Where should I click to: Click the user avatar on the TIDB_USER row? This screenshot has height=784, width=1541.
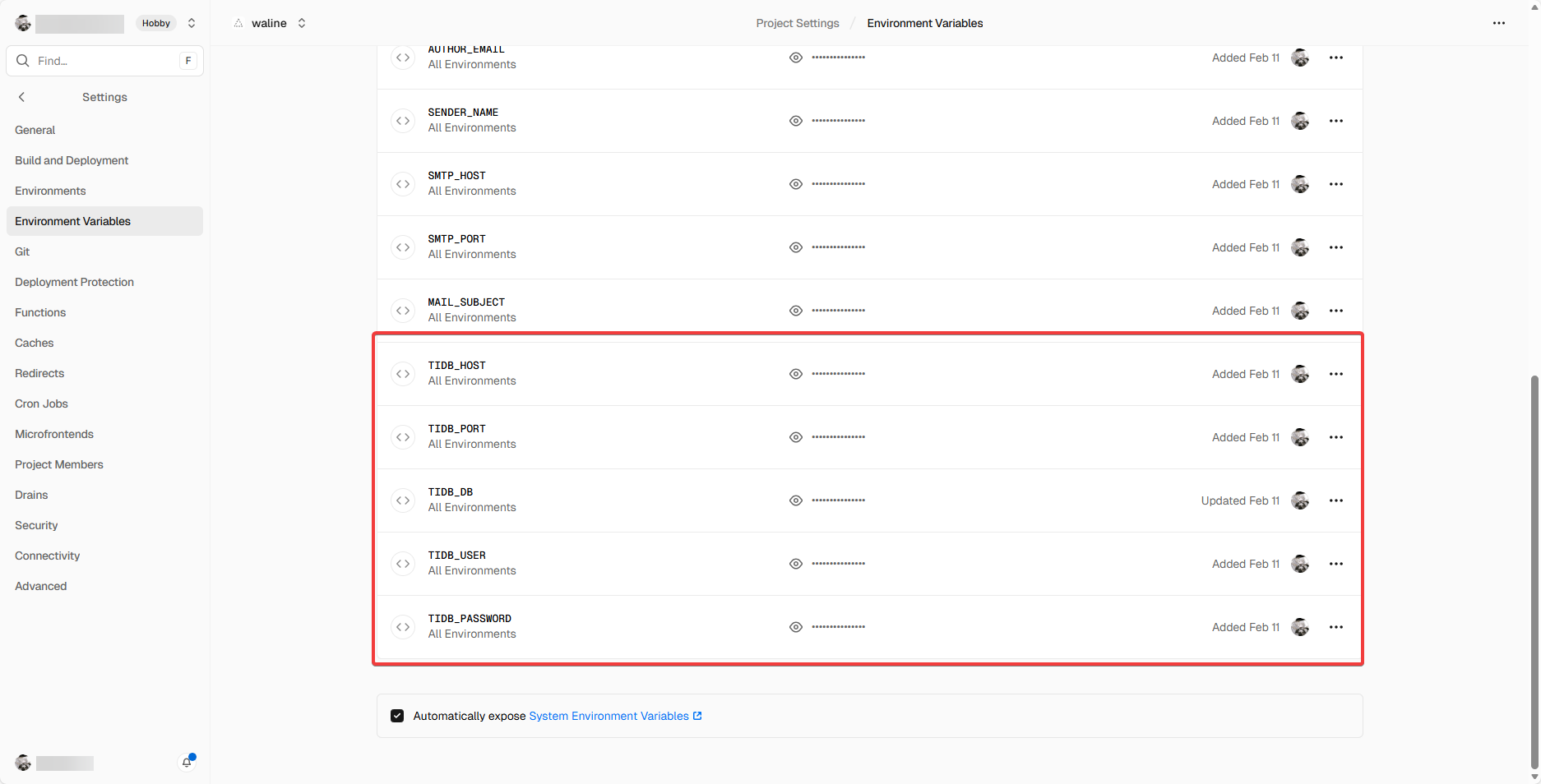[x=1300, y=564]
